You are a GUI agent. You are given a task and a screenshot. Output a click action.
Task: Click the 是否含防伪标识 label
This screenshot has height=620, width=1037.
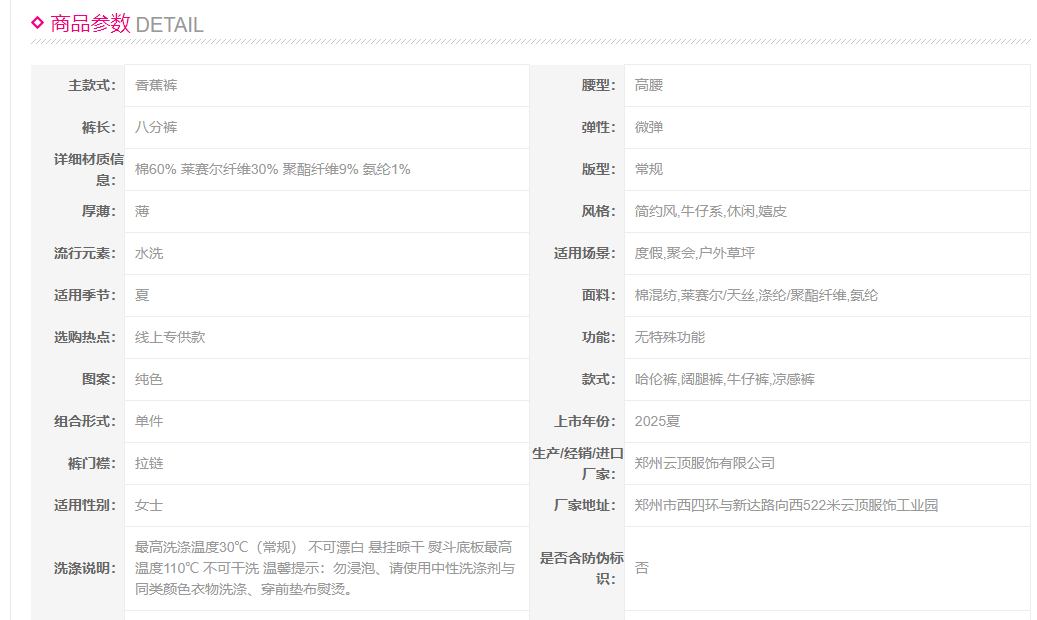[582, 568]
